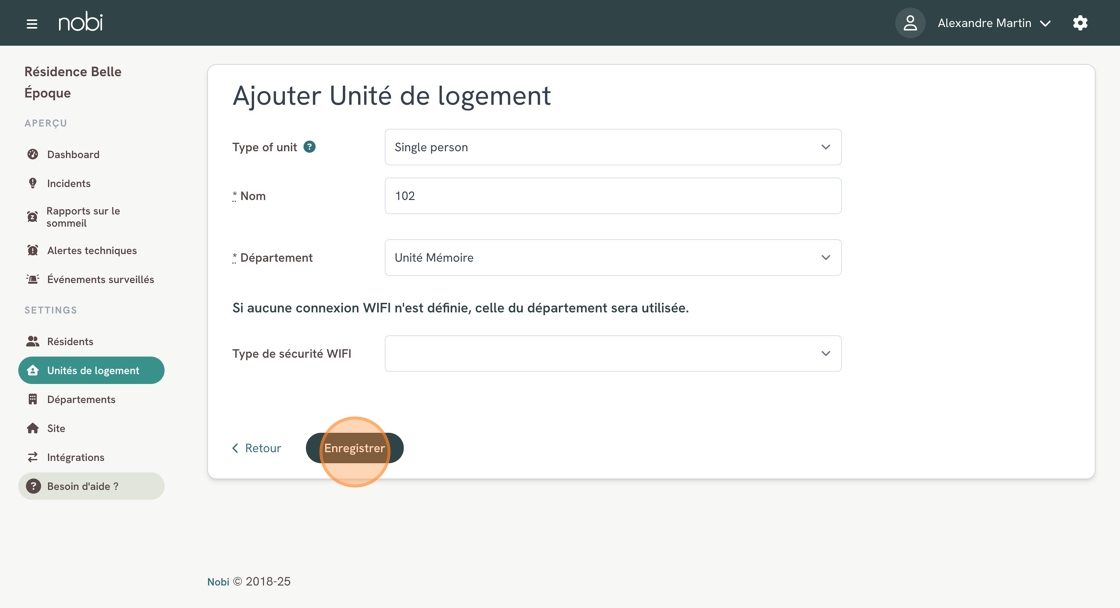Click the Incidents sidebar icon
Viewport: 1120px width, 608px height.
tap(33, 183)
